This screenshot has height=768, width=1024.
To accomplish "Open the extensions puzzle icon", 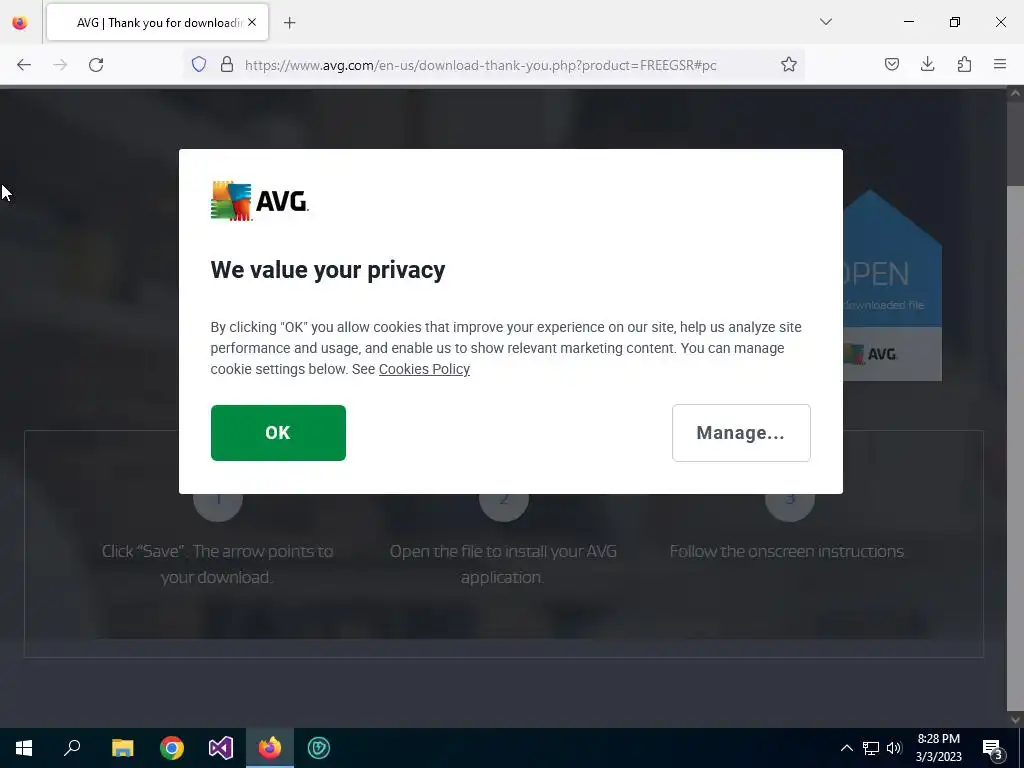I will click(964, 64).
